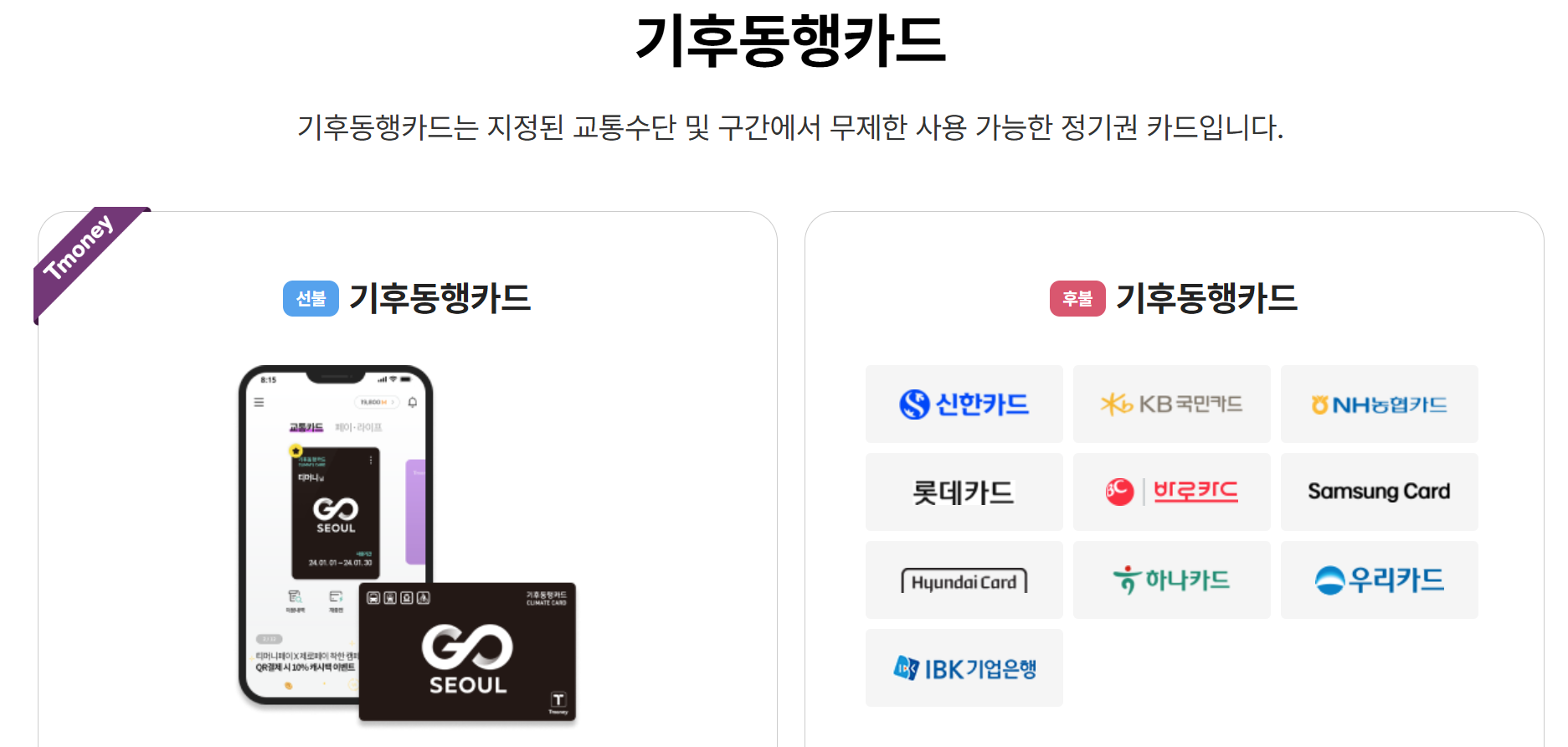
Task: Click the blue 선불 badge
Action: tap(311, 298)
